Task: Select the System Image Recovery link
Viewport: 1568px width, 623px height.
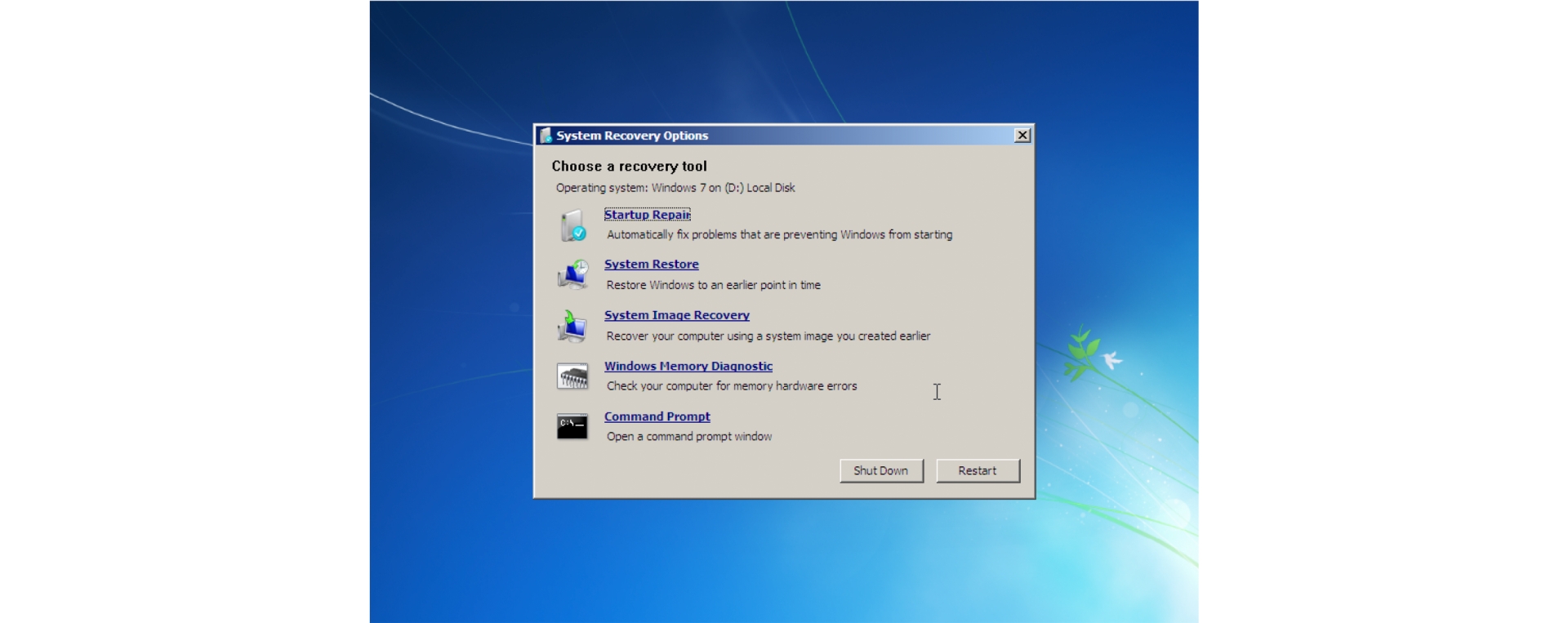Action: (x=676, y=315)
